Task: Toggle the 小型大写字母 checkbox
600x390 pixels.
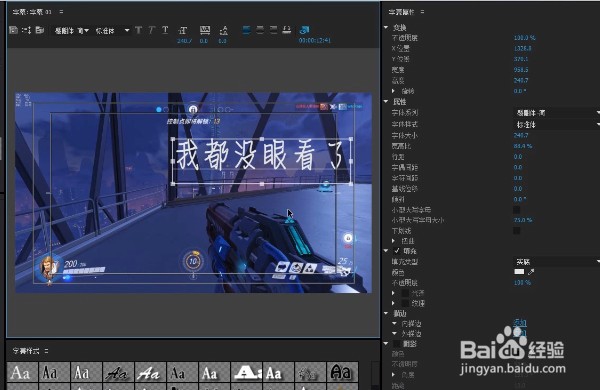Action: tap(516, 210)
